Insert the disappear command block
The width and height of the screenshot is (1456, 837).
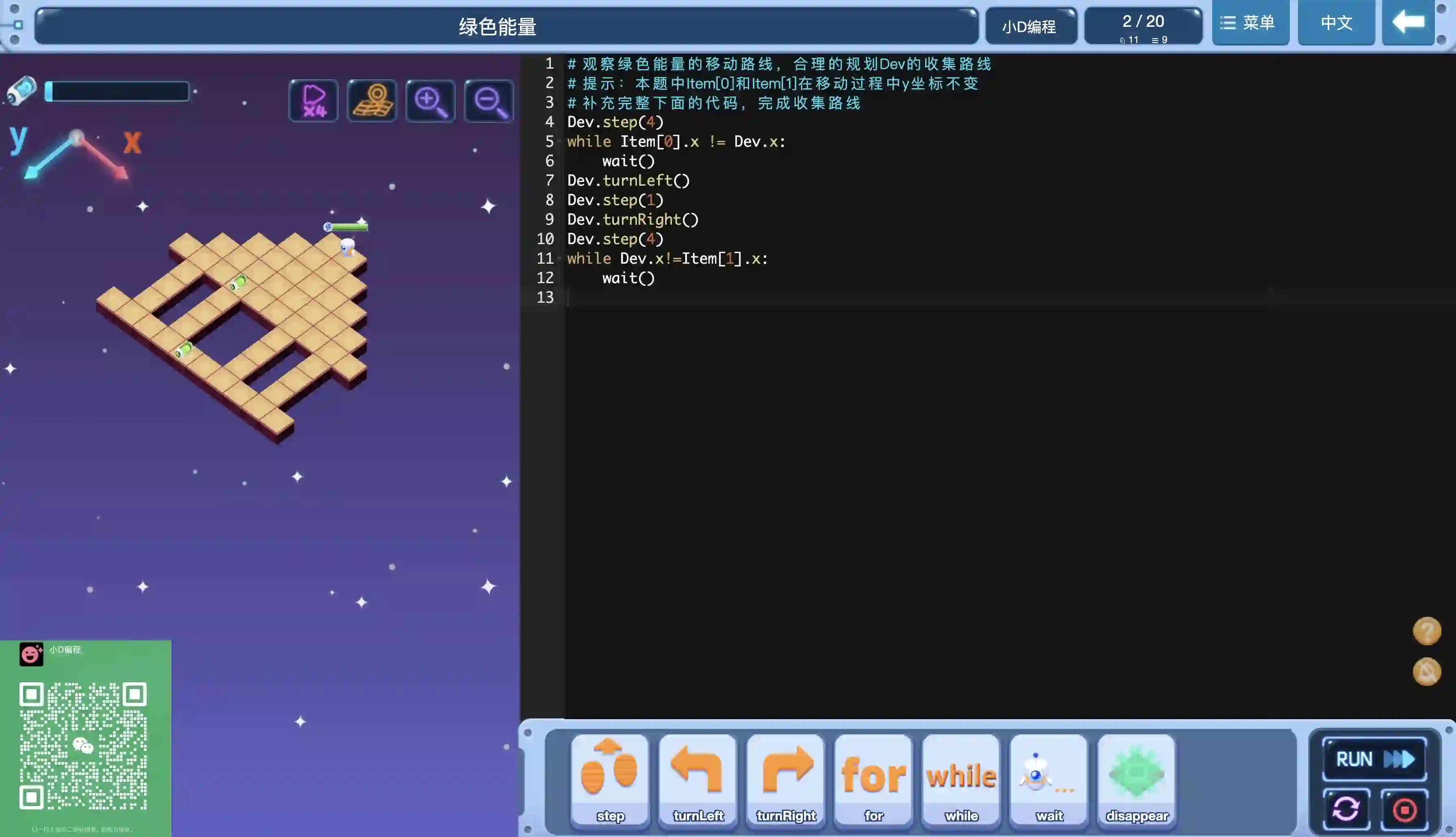(1137, 778)
